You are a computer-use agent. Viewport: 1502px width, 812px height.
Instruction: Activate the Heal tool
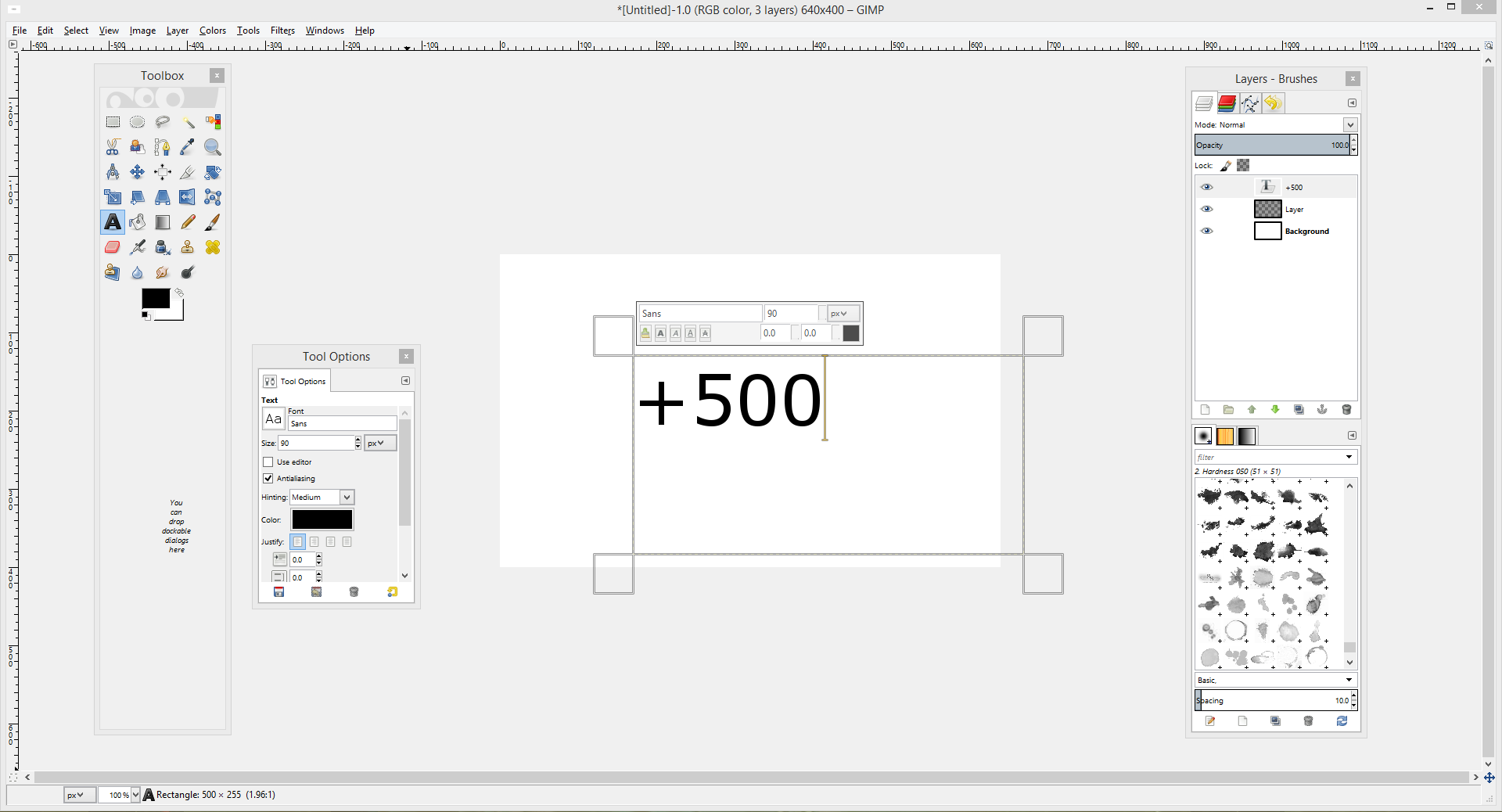click(213, 247)
